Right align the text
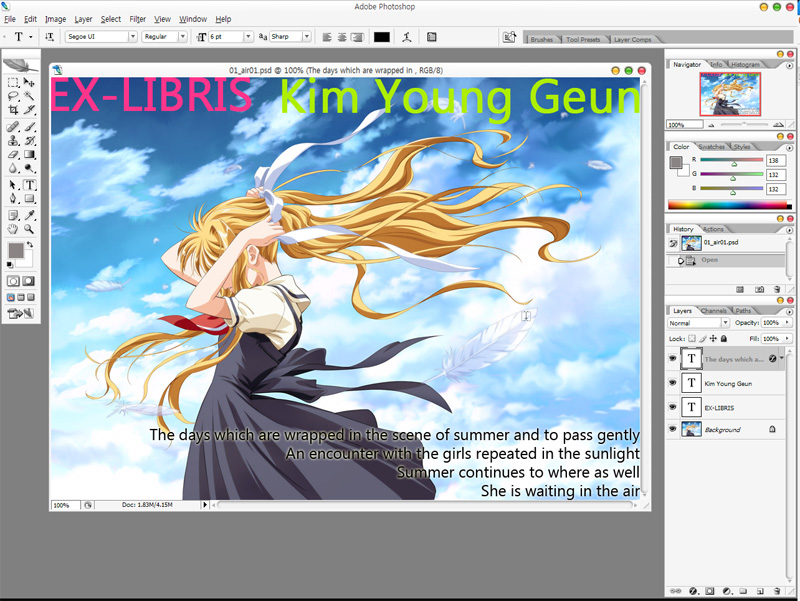The image size is (800, 601). [357, 37]
